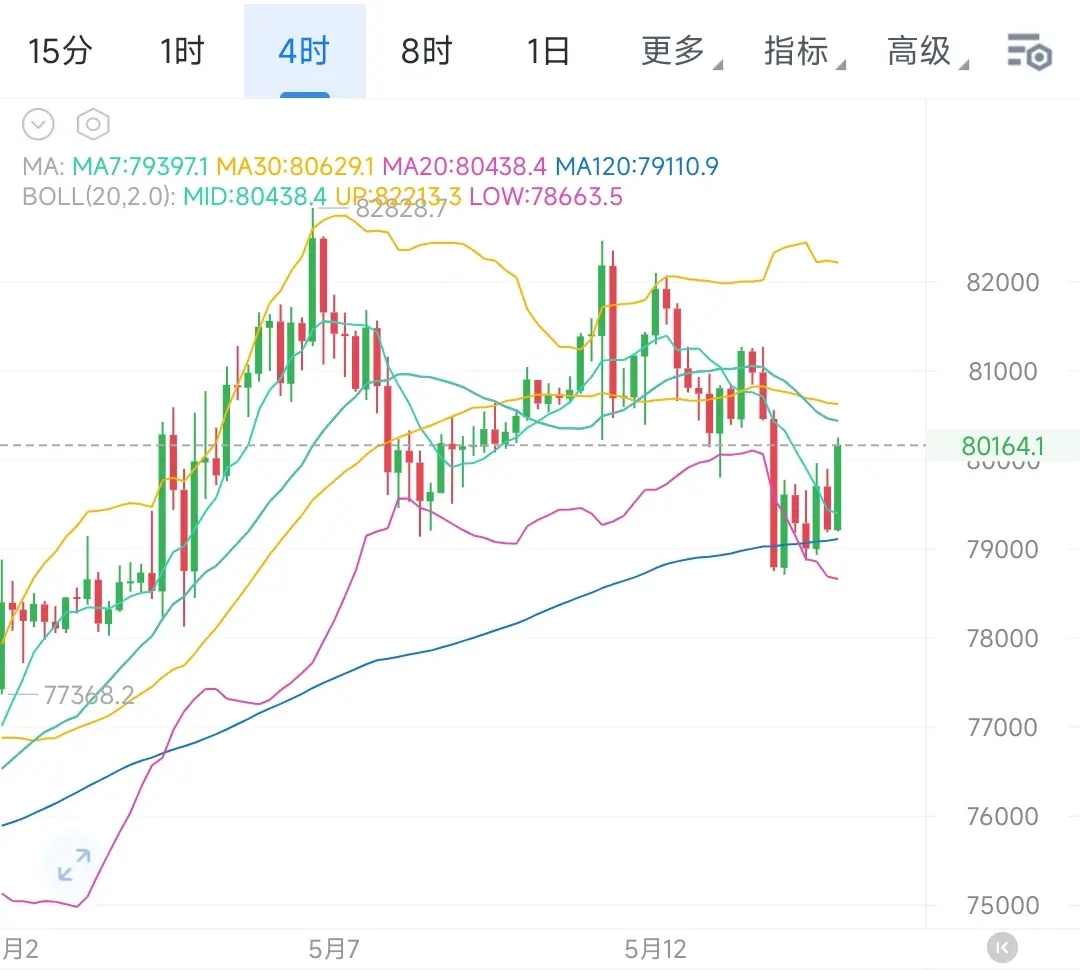The width and height of the screenshot is (1080, 970).
Task: Open indicator settings hexagon icon
Action: tap(93, 125)
